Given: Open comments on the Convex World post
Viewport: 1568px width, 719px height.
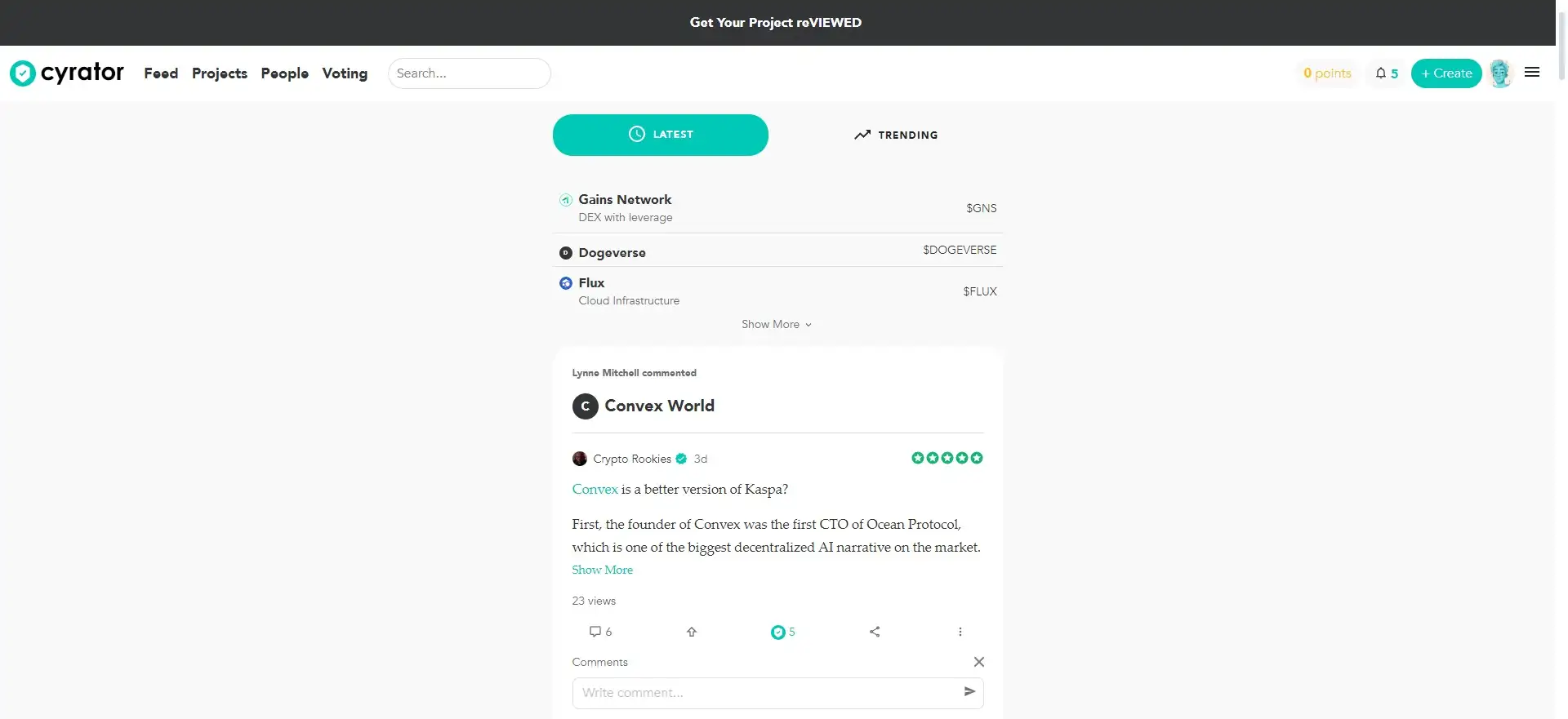Looking at the screenshot, I should (x=600, y=632).
